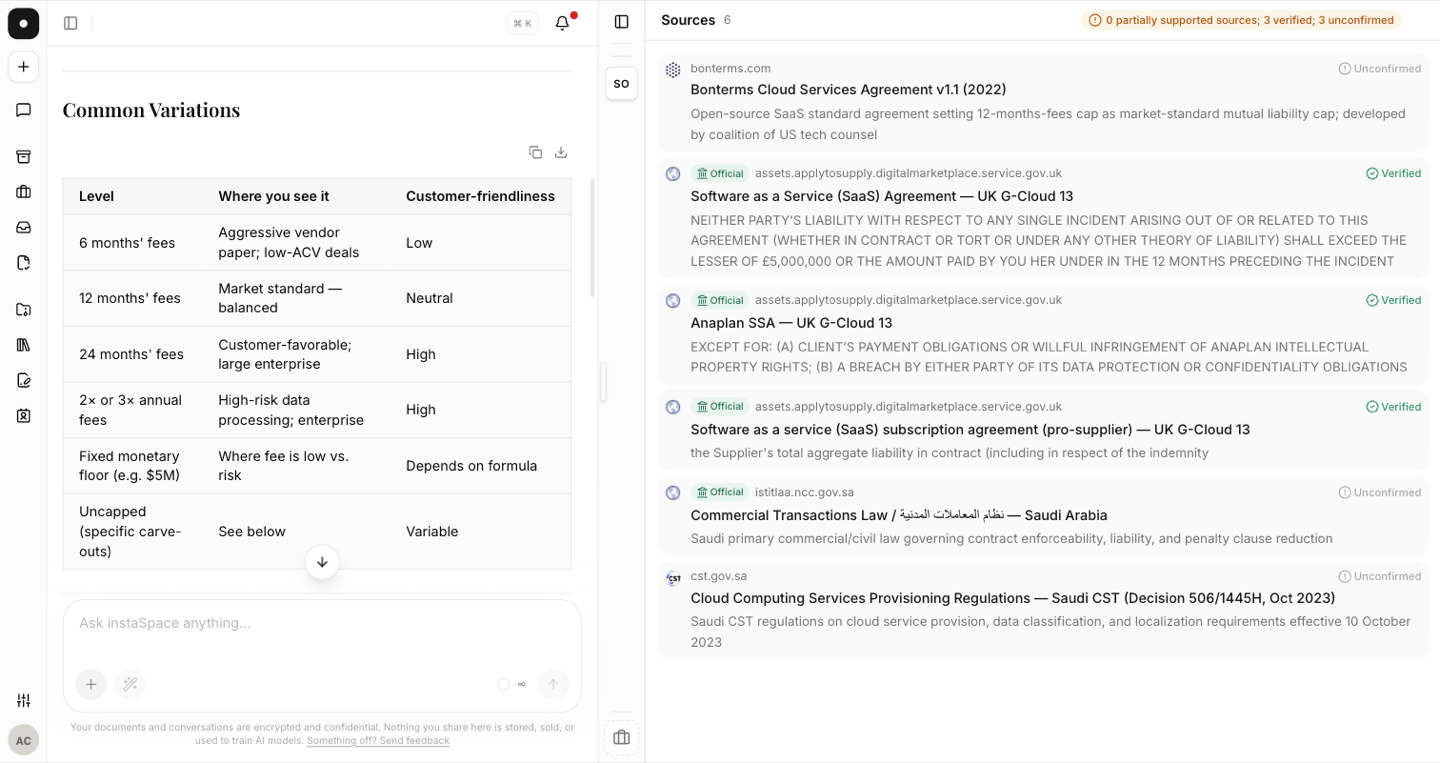Open the ⌘K command shortcut button
Image resolution: width=1440 pixels, height=763 pixels.
click(522, 23)
